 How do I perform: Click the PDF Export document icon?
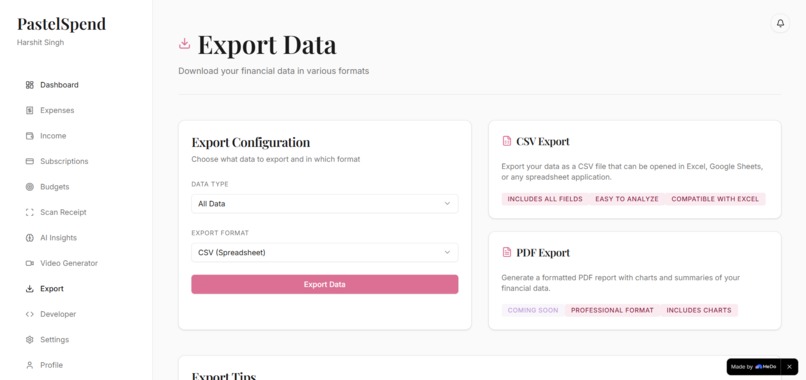[x=507, y=252]
